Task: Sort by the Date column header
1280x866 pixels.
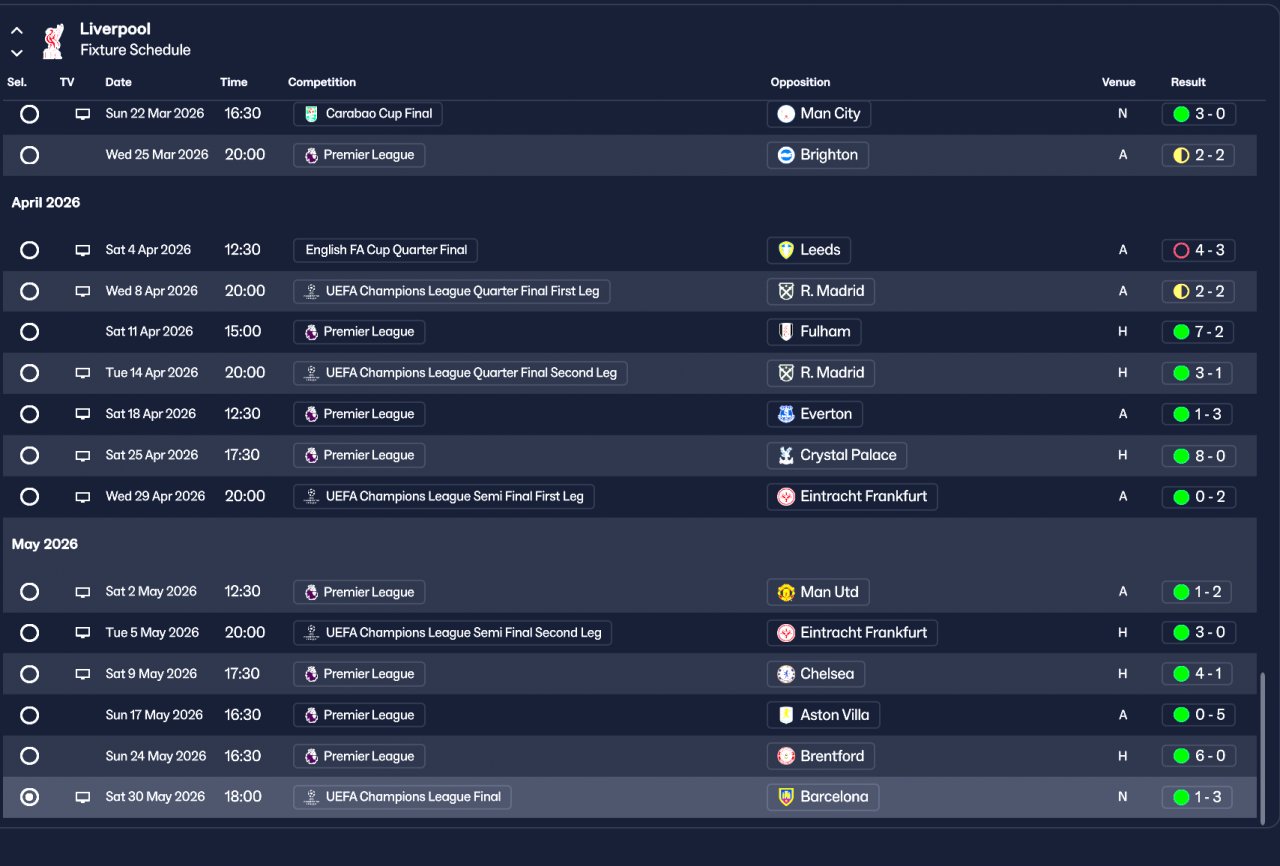Action: click(x=118, y=82)
